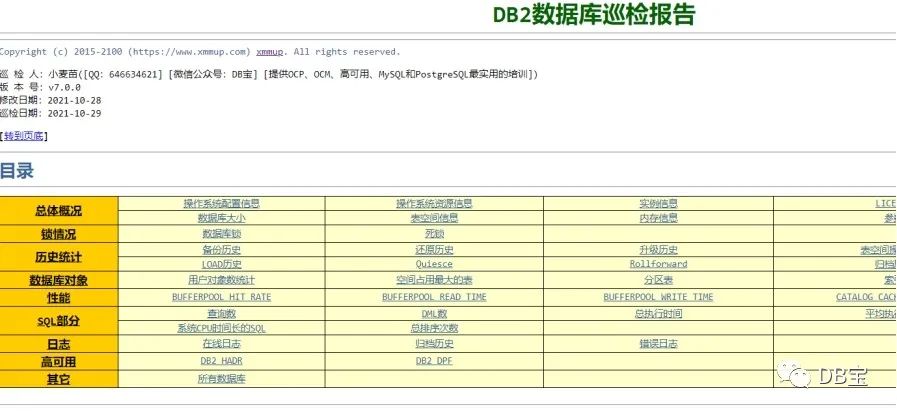Open the CATALOG CACH link
Screen dimensions: 897x414
tap(866, 297)
